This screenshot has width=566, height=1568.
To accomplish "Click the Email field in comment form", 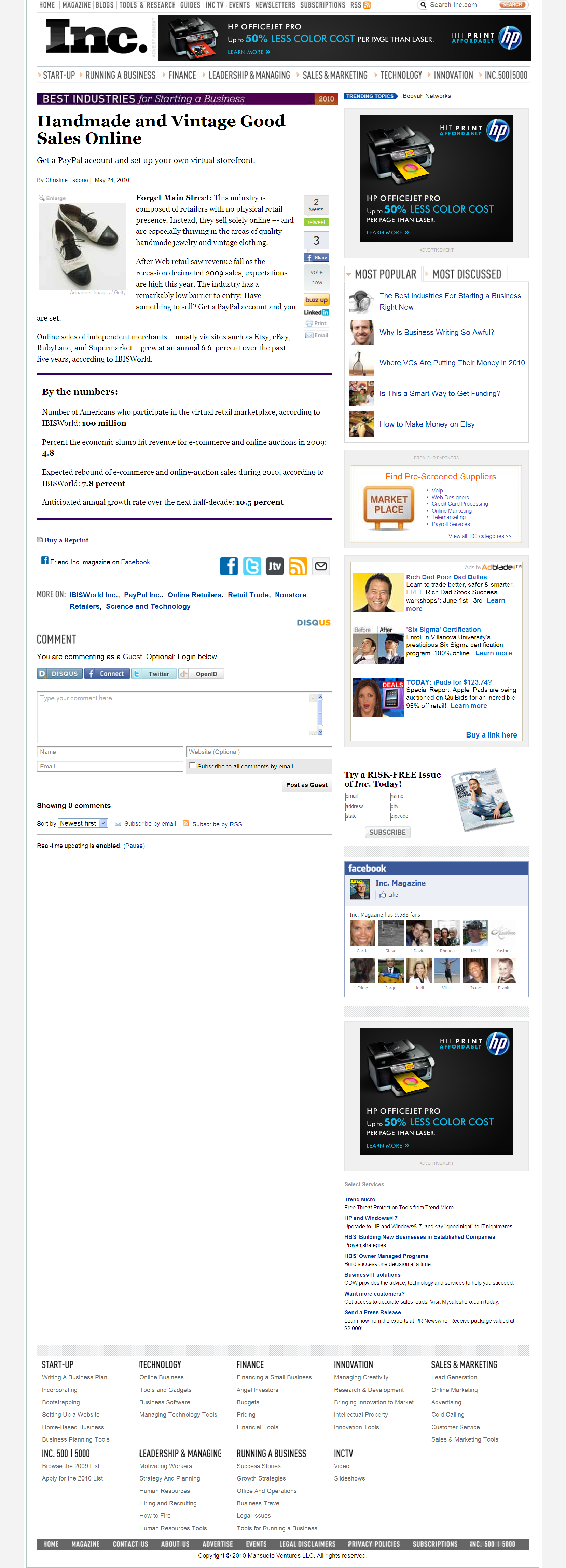I will tap(110, 766).
